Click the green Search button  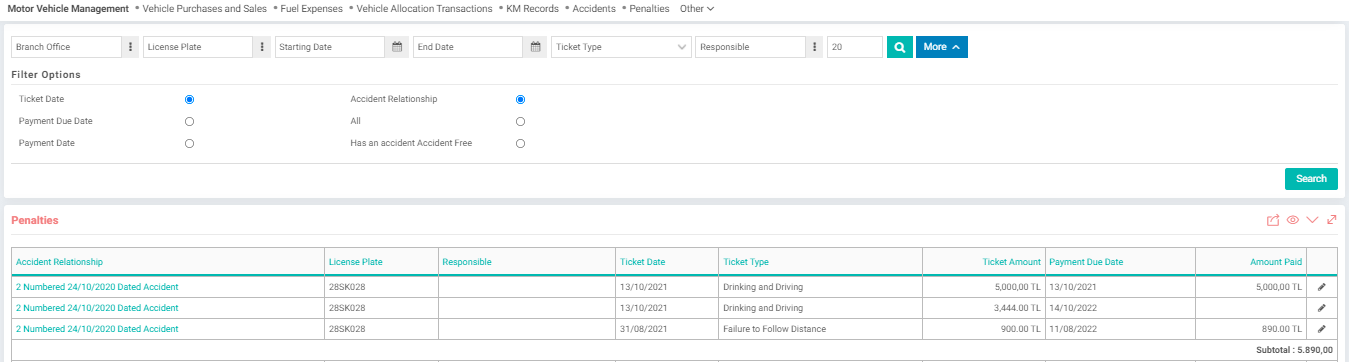(x=1310, y=179)
